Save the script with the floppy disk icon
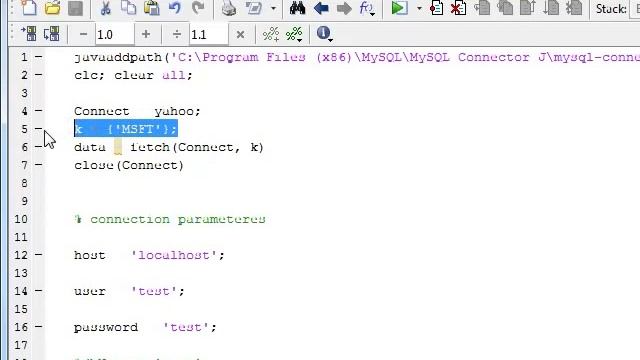The height and width of the screenshot is (360, 640). point(76,8)
